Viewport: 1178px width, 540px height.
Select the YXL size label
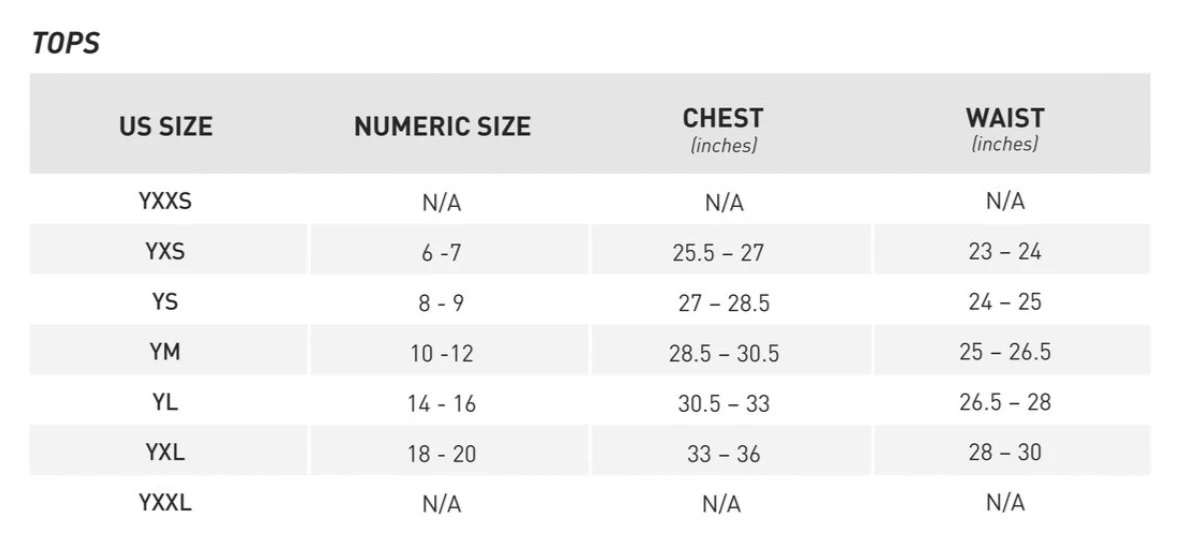(x=165, y=452)
